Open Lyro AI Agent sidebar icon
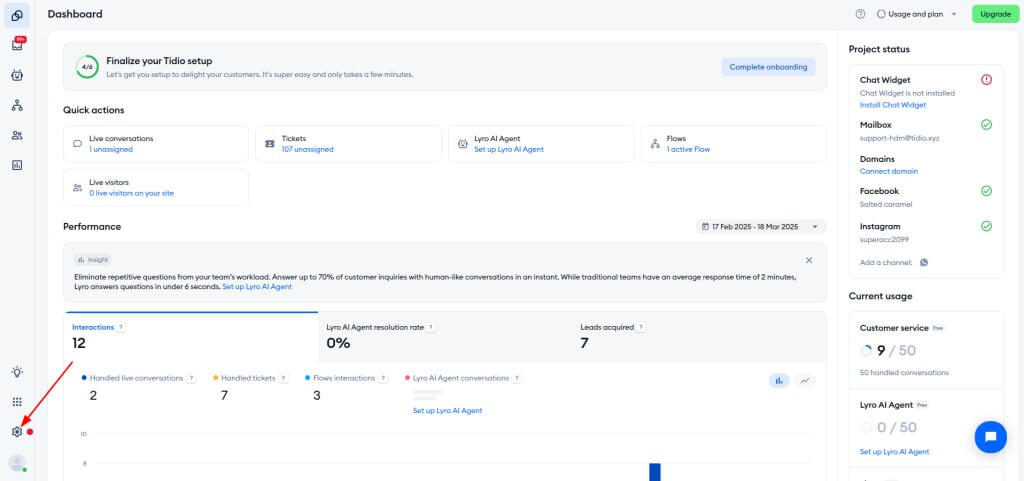 (17, 75)
